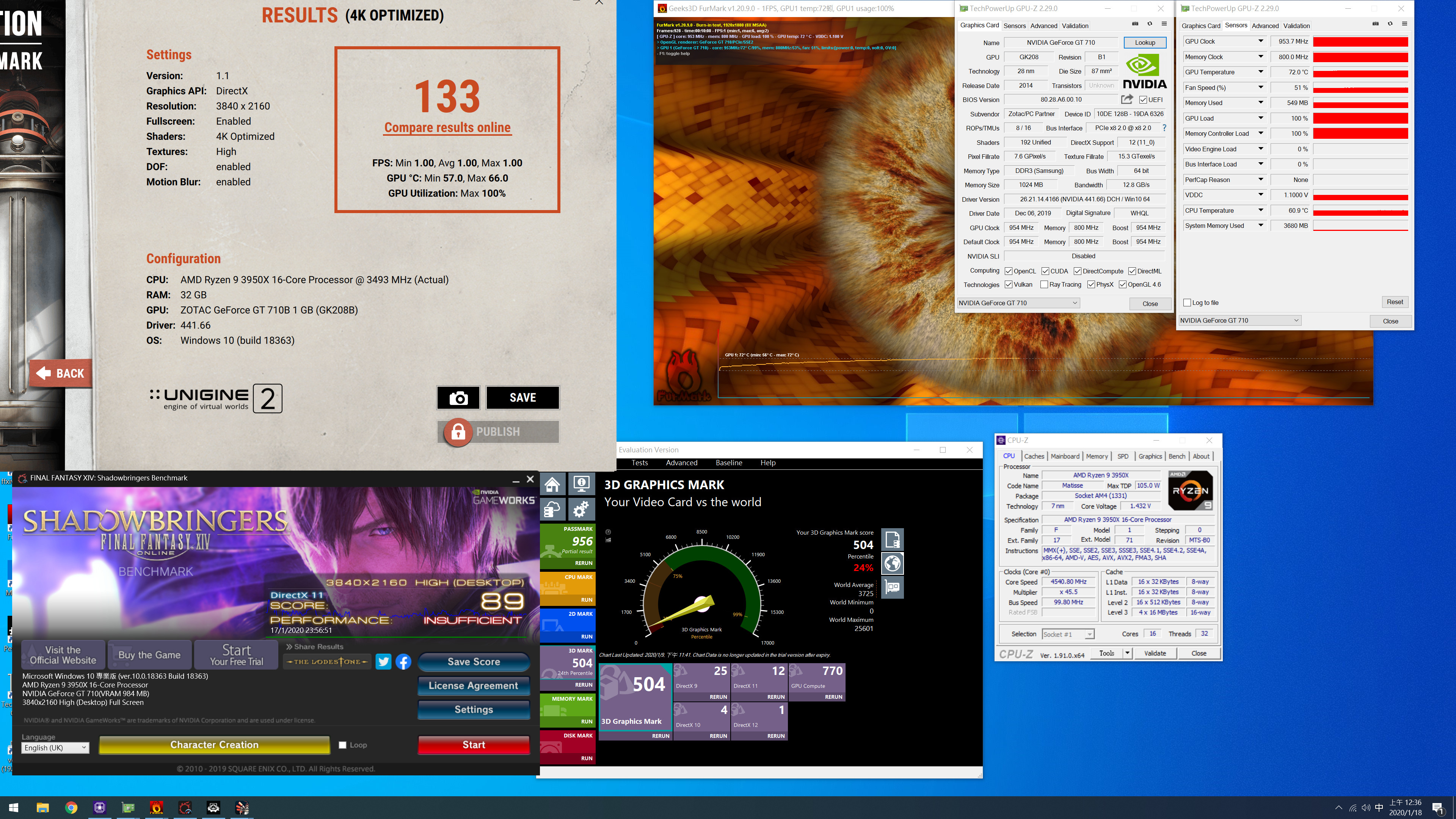This screenshot has height=819, width=1456.
Task: Click BACK button in Superposition
Action: point(61,373)
